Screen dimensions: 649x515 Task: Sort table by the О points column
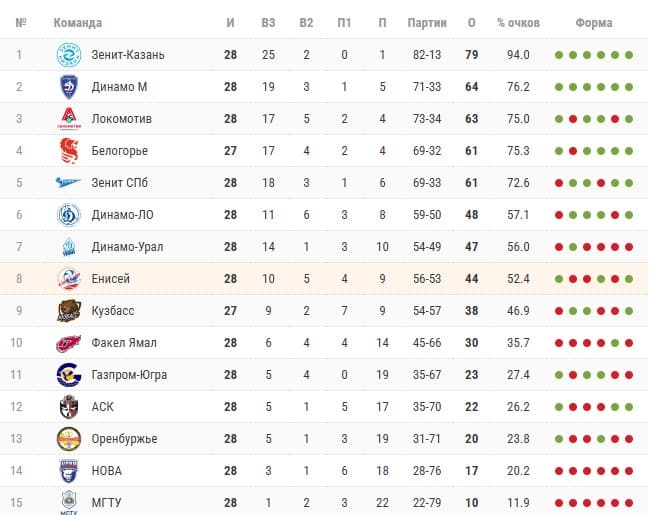tap(472, 22)
